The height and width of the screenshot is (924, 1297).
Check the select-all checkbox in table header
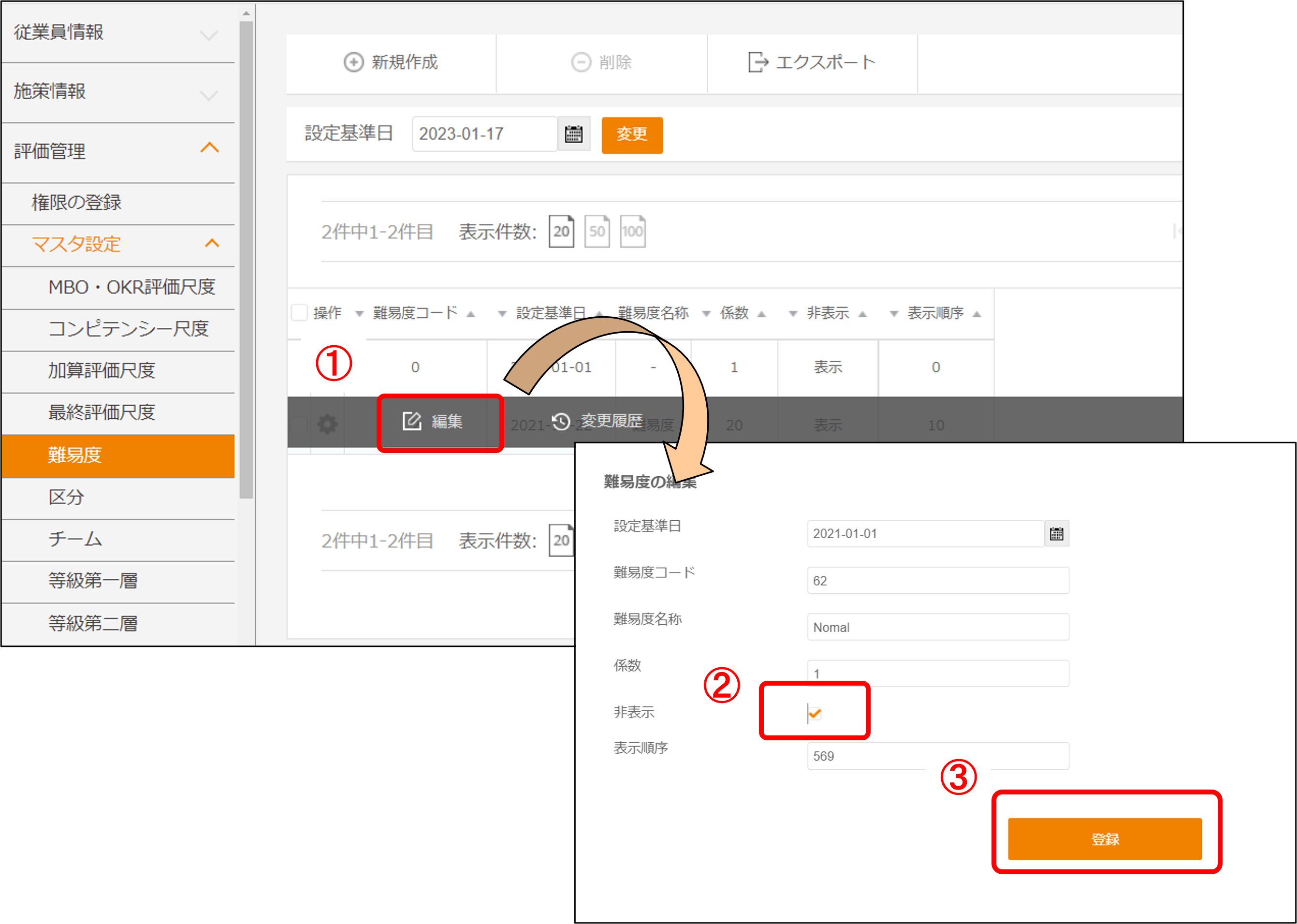[299, 312]
